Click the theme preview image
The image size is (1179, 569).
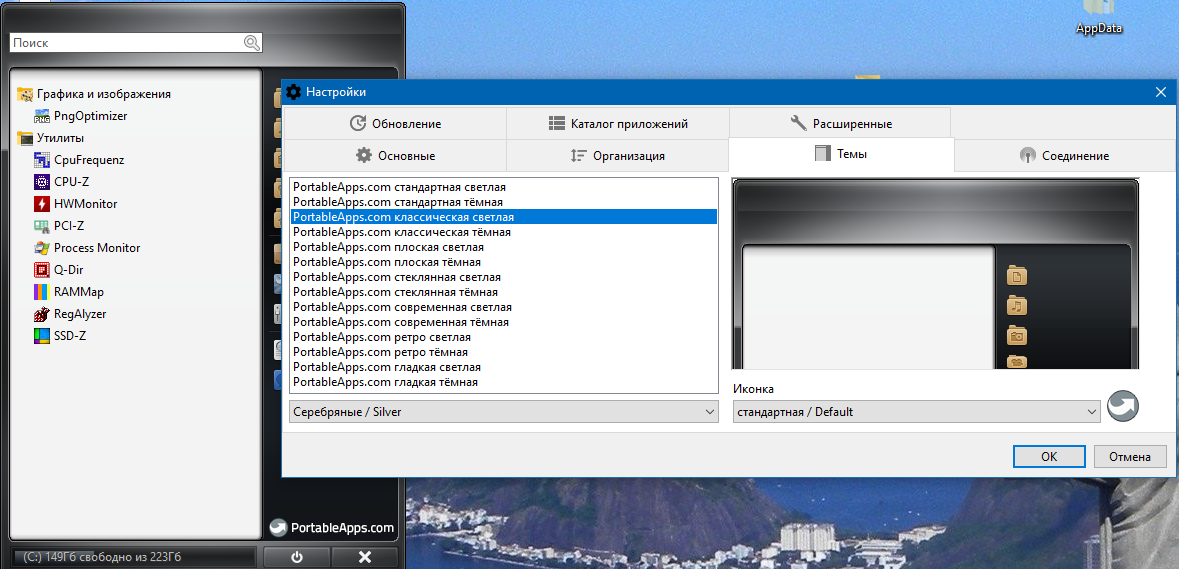point(935,274)
